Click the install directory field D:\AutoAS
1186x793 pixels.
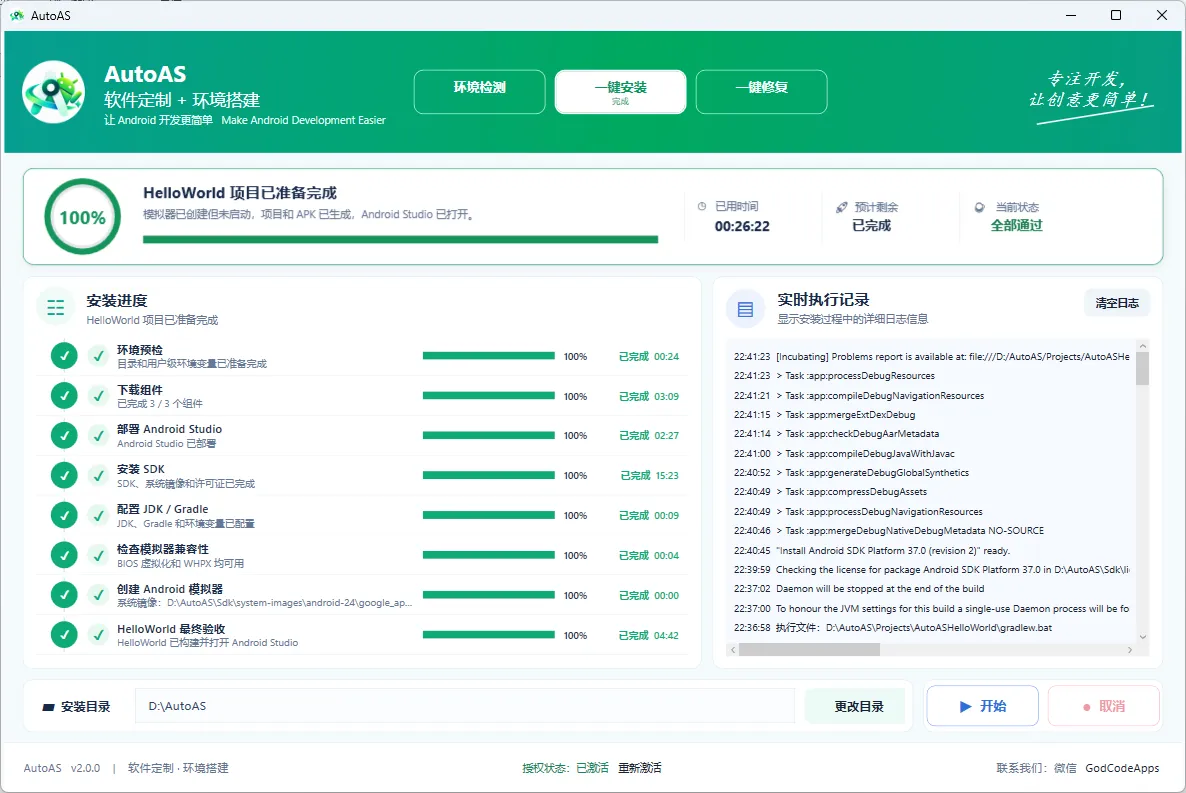click(x=464, y=706)
